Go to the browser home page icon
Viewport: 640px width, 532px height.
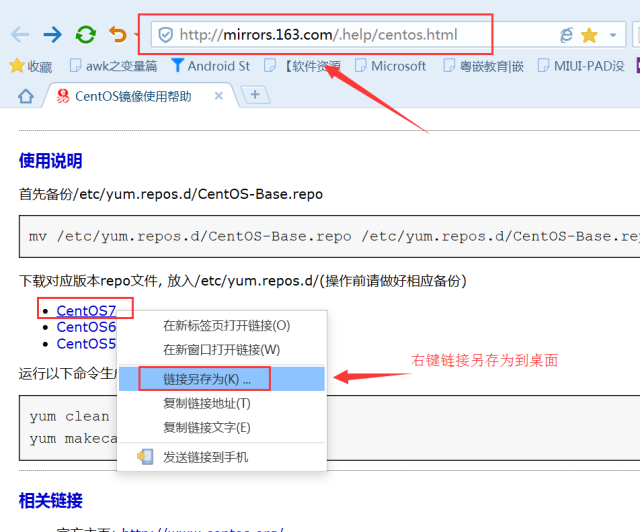(x=26, y=96)
